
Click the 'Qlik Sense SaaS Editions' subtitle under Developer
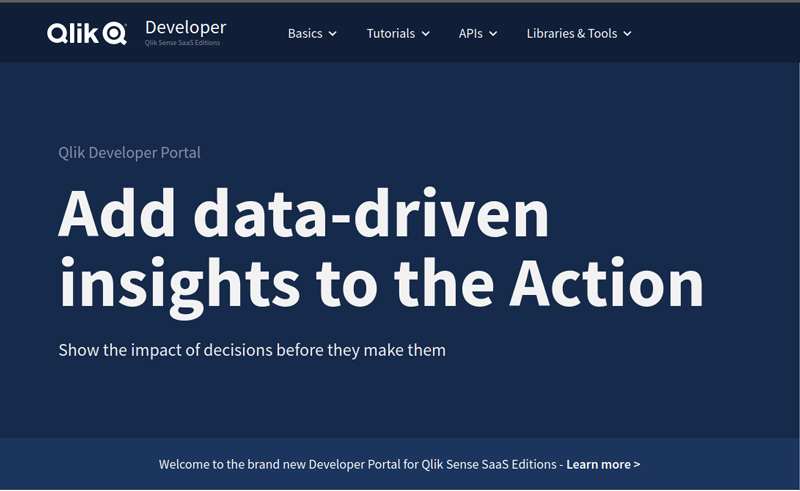point(182,43)
